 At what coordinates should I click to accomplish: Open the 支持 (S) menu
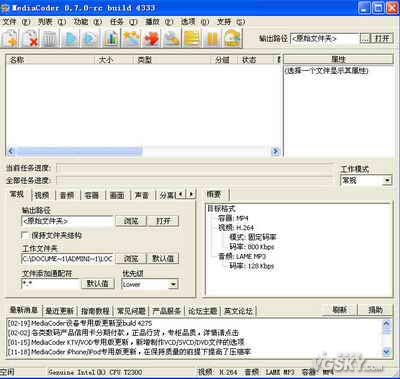(231, 22)
